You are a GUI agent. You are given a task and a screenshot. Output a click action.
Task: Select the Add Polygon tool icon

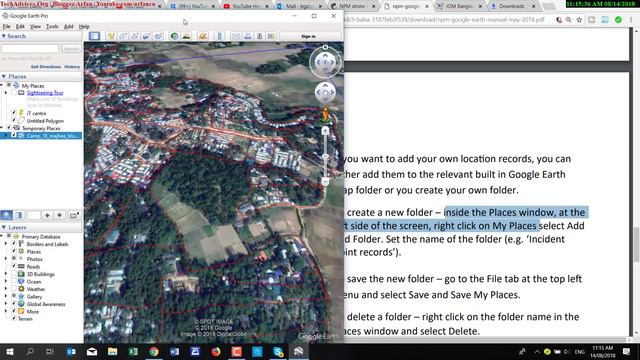pos(122,36)
